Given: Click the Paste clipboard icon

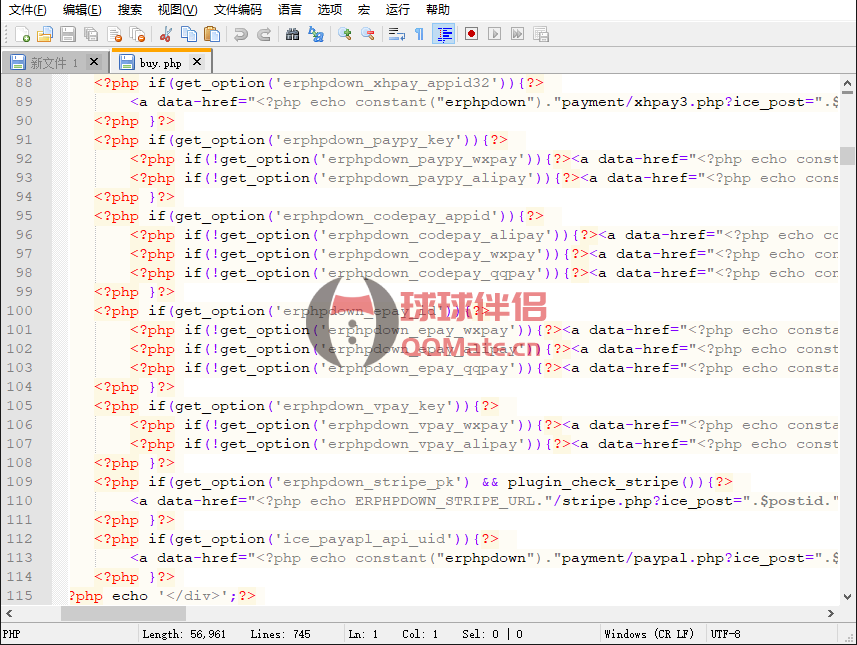Looking at the screenshot, I should (212, 34).
